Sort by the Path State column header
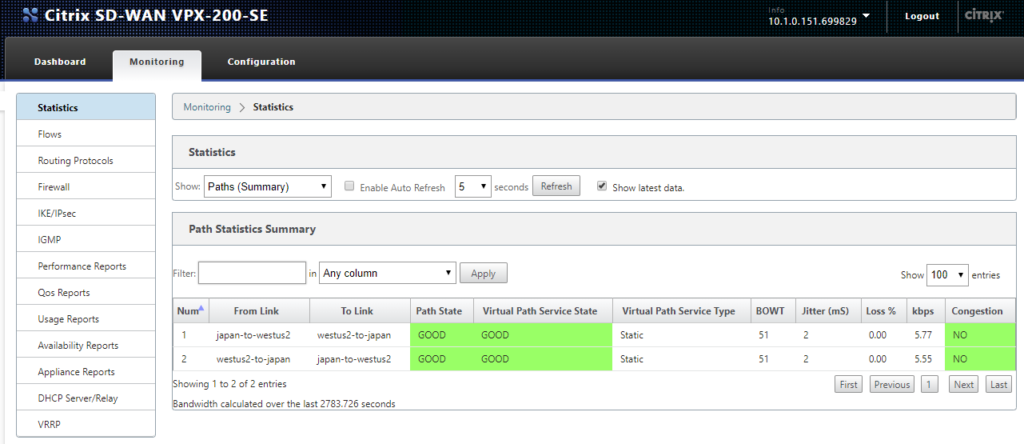Viewport: 1024px width, 444px height. click(442, 311)
